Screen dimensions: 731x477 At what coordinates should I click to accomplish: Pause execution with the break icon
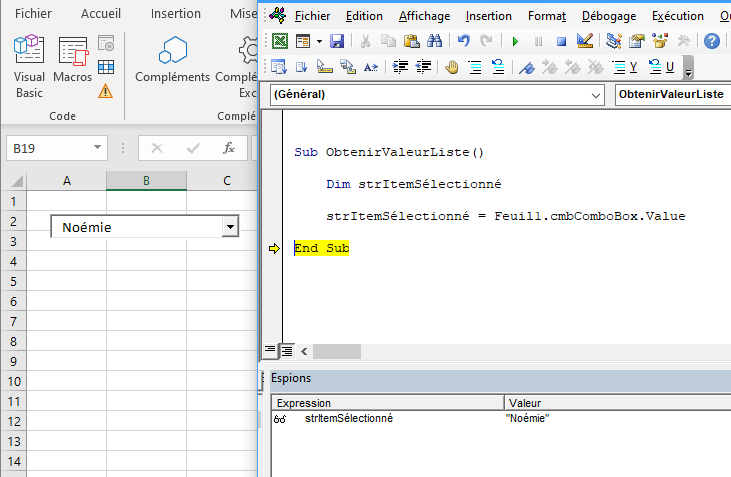(538, 41)
